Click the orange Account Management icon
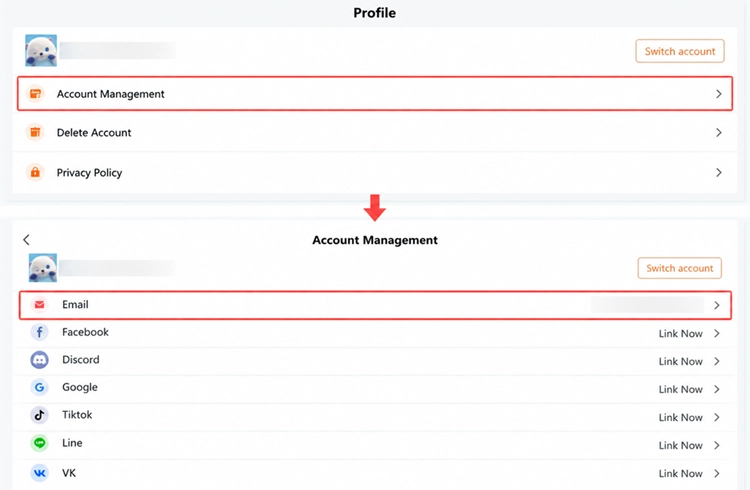 coord(35,94)
